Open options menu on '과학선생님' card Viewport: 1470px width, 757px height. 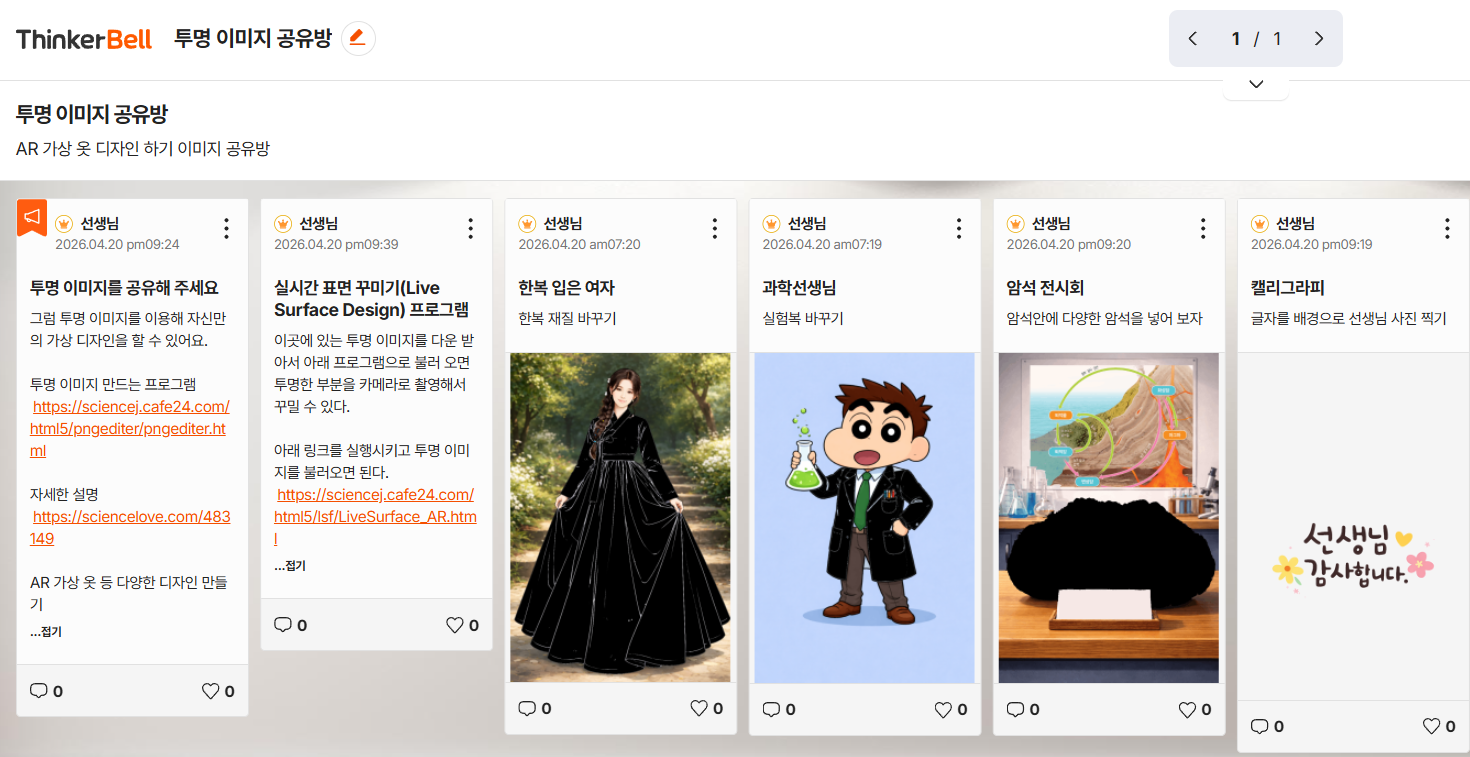(958, 229)
